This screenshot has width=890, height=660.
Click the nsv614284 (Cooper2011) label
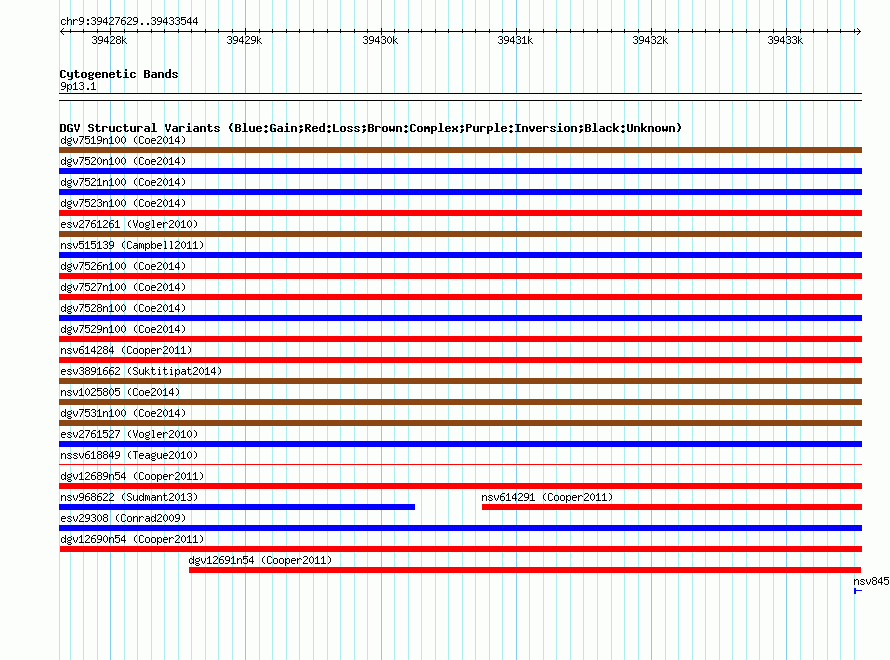pyautogui.click(x=126, y=350)
